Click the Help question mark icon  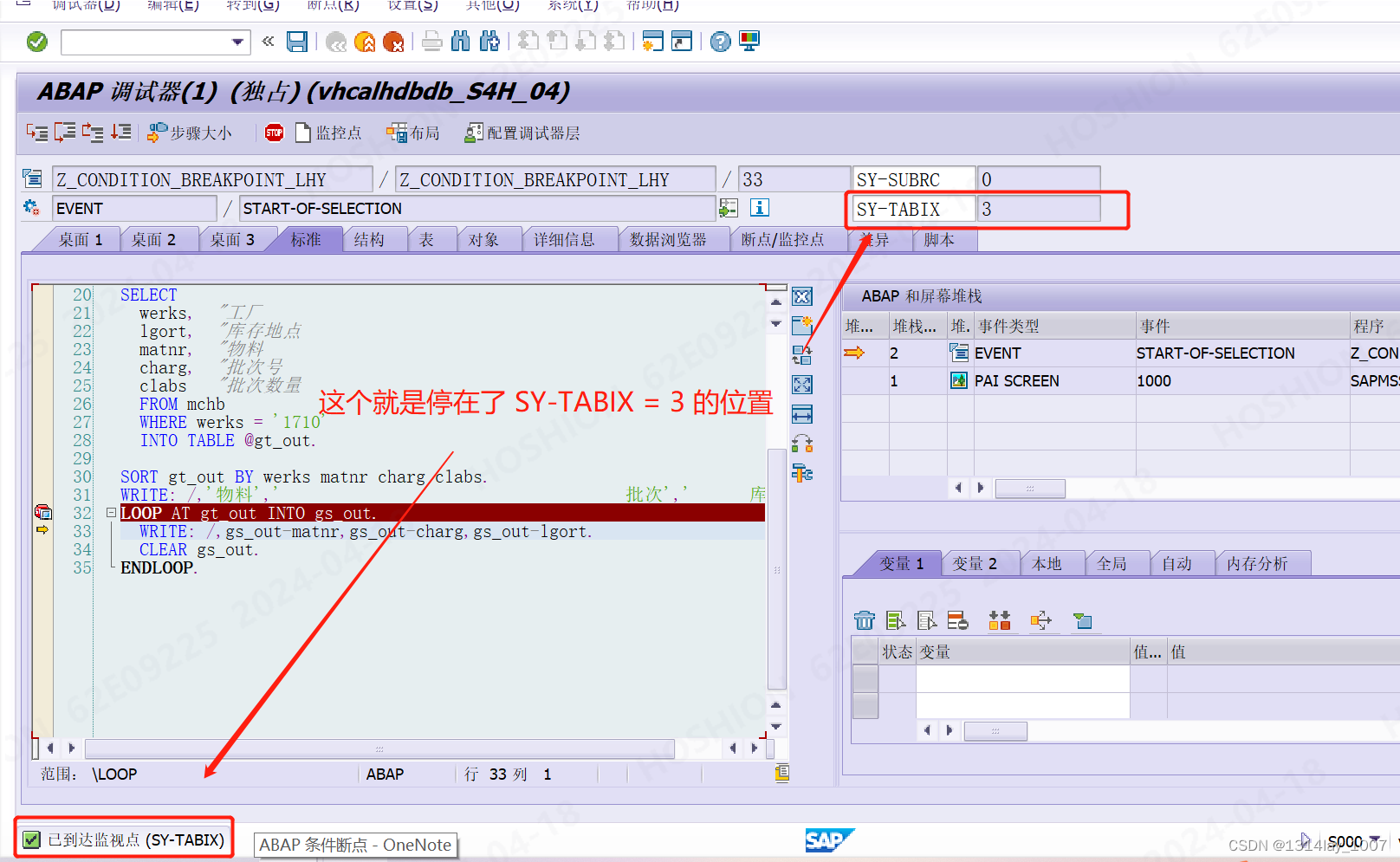pos(720,42)
